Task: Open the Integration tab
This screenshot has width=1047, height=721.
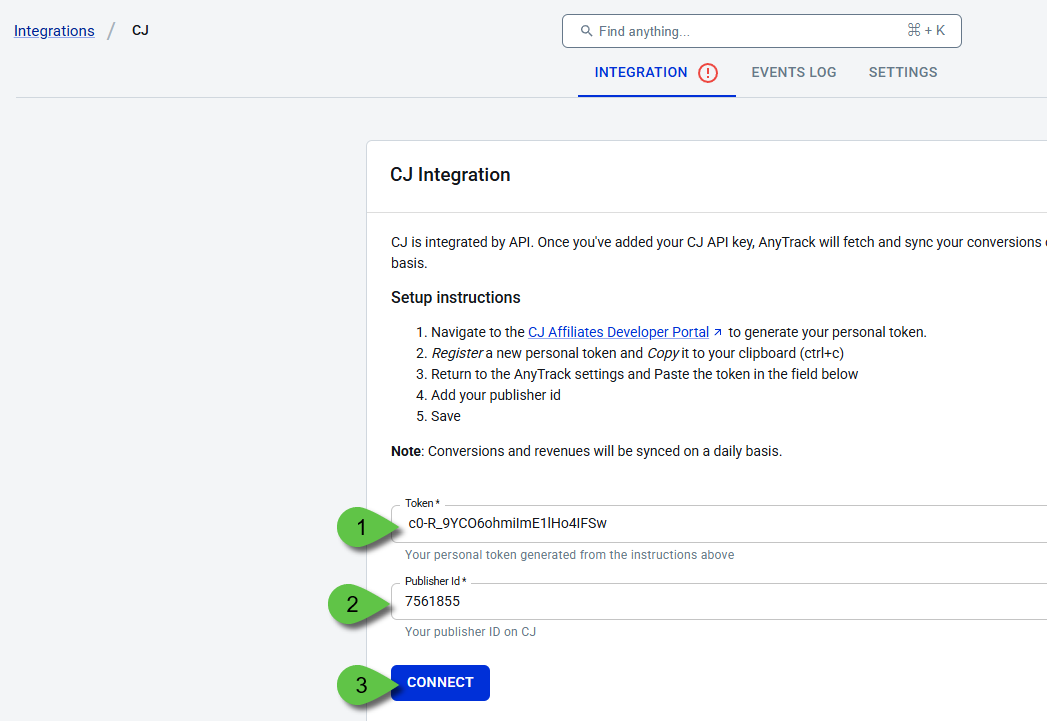Action: coord(656,72)
